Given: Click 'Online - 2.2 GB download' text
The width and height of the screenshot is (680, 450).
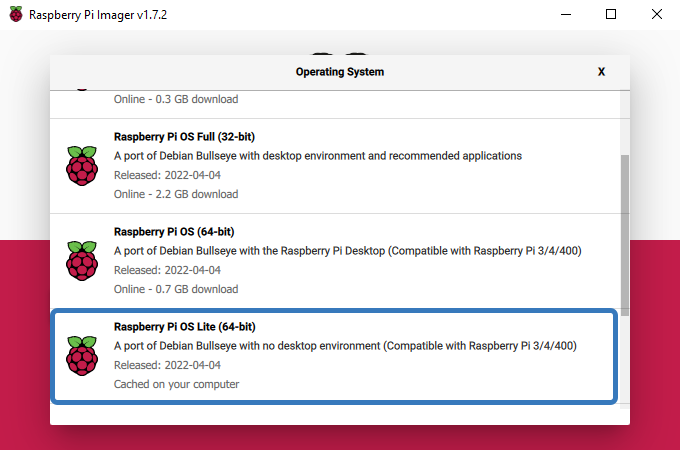Looking at the screenshot, I should click(176, 194).
